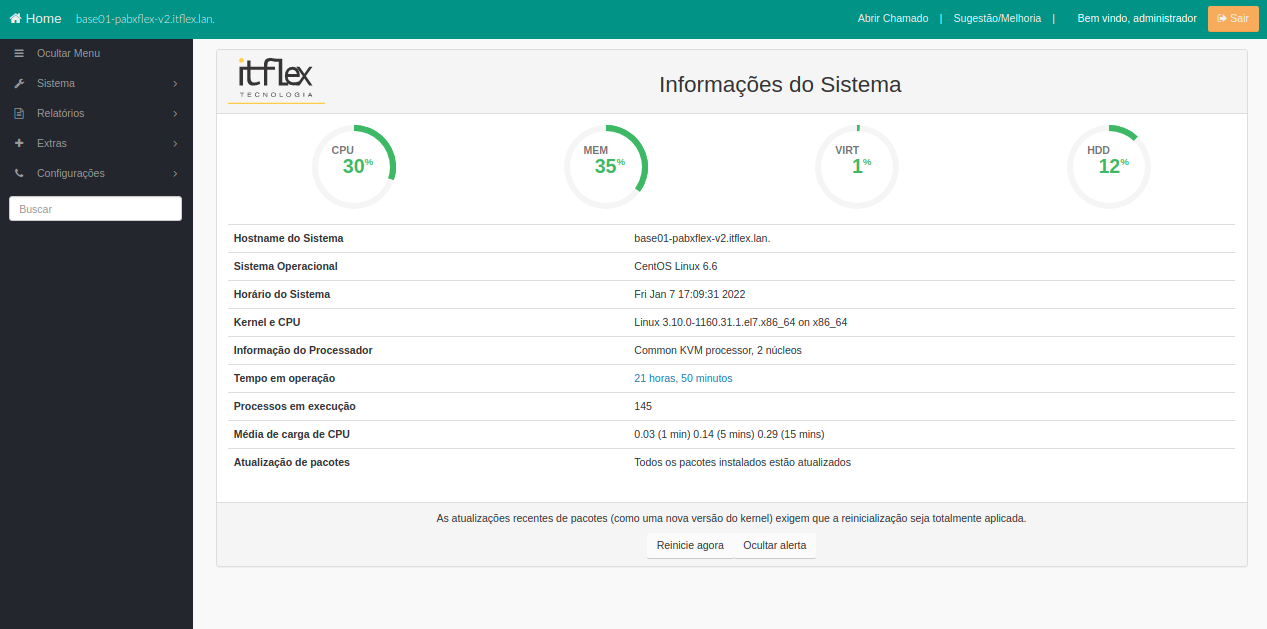Click the Sistema Operacional label

tap(285, 267)
